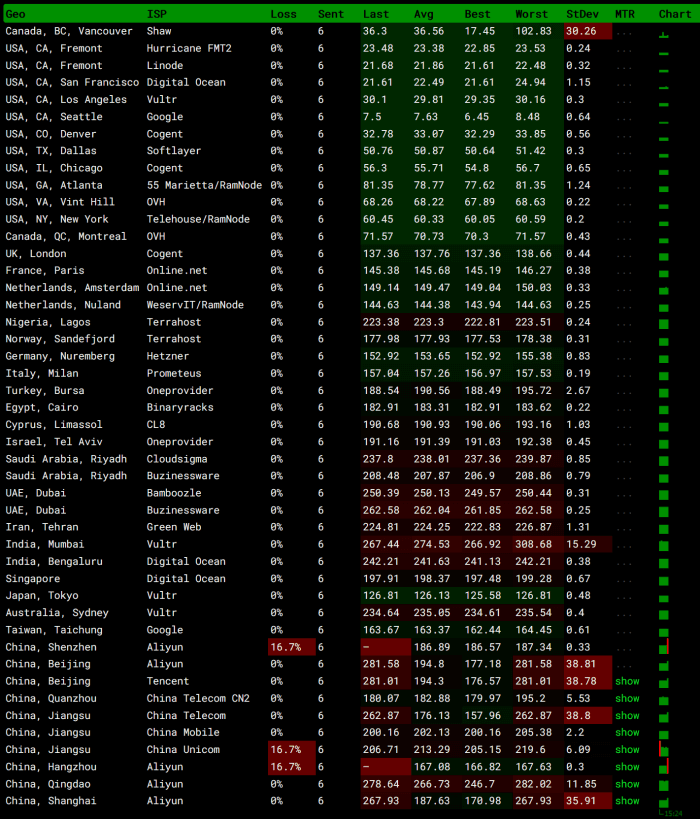Image resolution: width=700 pixels, height=819 pixels.
Task: Click the Last column header
Action: pyautogui.click(x=376, y=14)
